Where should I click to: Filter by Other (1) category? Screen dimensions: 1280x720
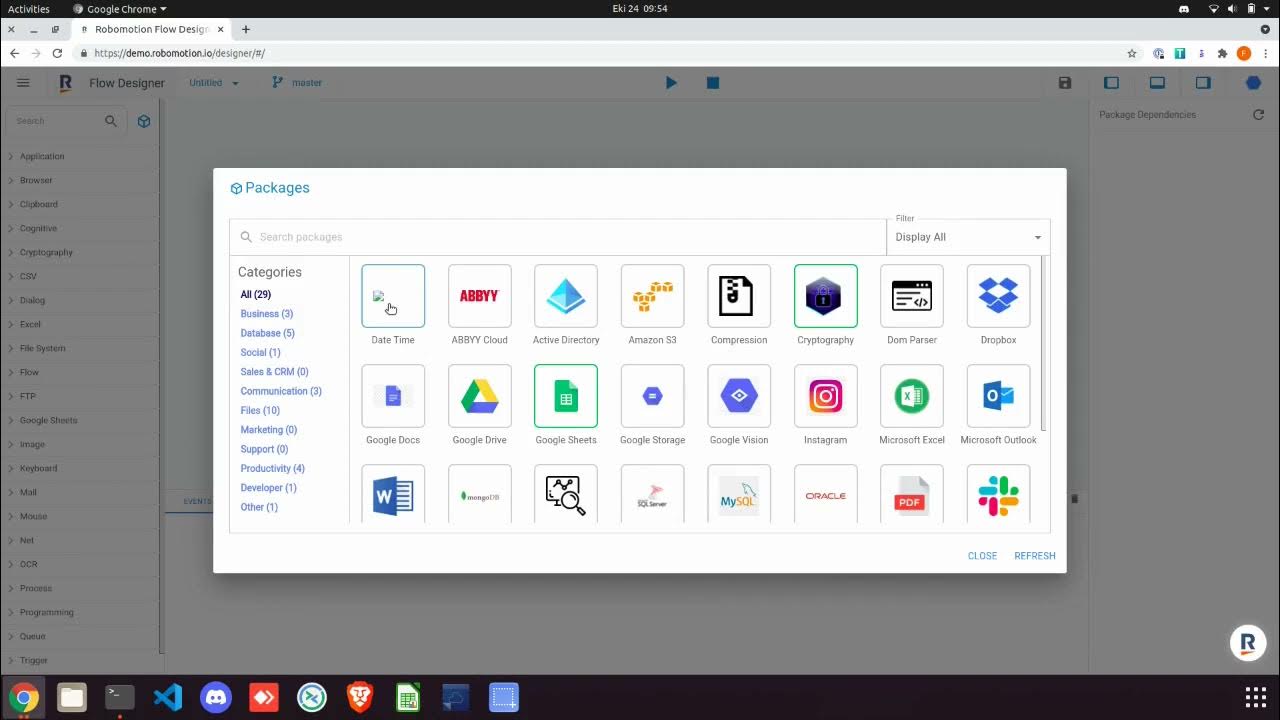coord(259,508)
